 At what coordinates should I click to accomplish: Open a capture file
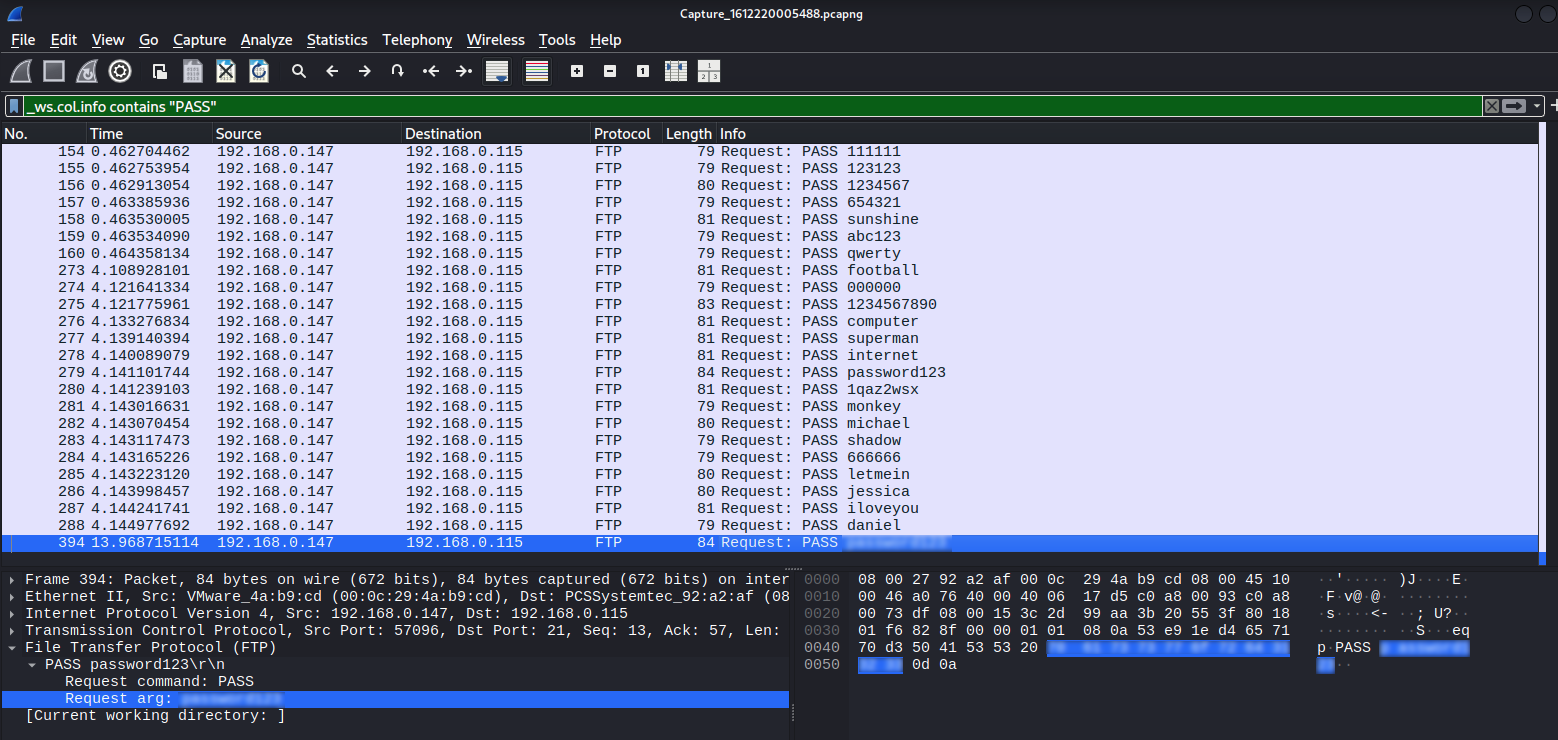(x=159, y=71)
